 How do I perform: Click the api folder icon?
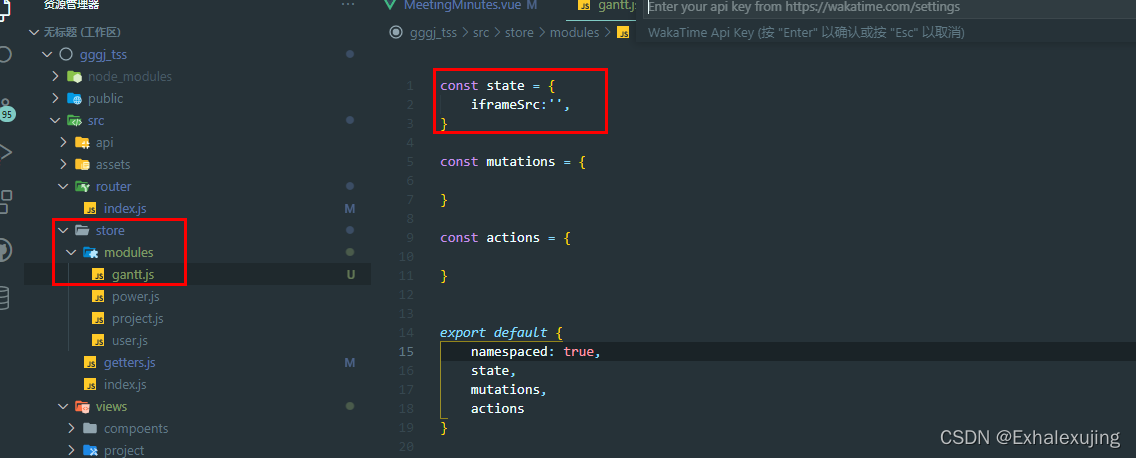click(x=82, y=143)
